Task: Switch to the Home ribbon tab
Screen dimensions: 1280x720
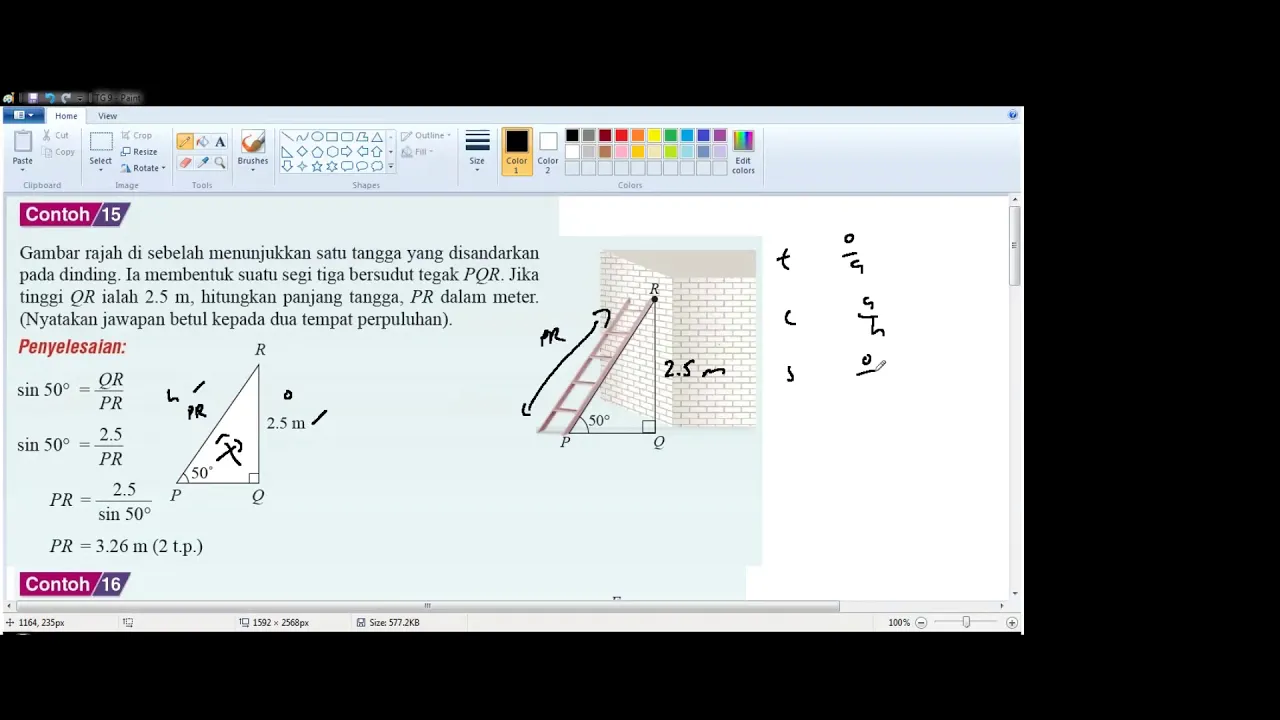Action: coord(66,116)
